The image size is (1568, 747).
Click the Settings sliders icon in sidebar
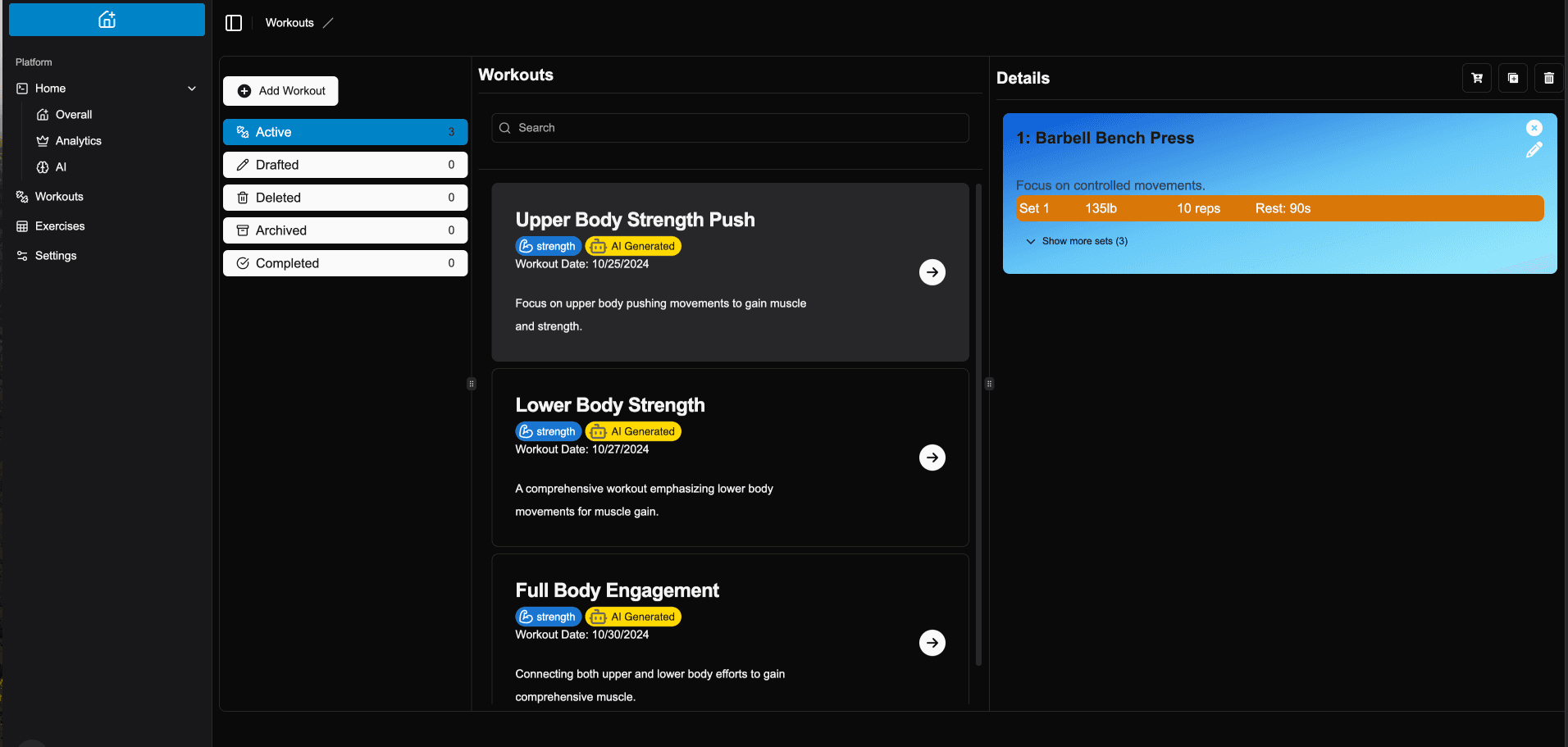[x=22, y=256]
